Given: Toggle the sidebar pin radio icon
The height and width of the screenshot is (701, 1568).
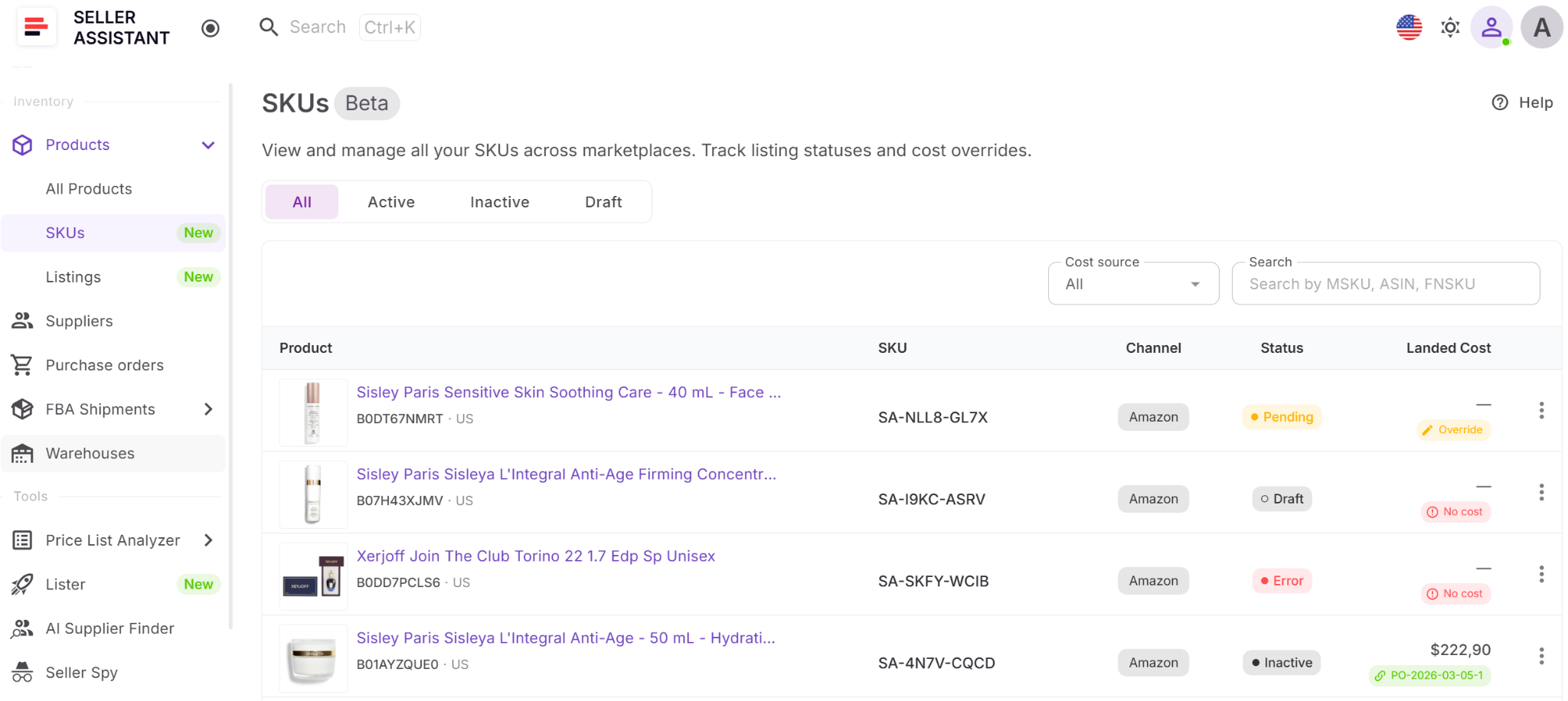Looking at the screenshot, I should pyautogui.click(x=211, y=28).
